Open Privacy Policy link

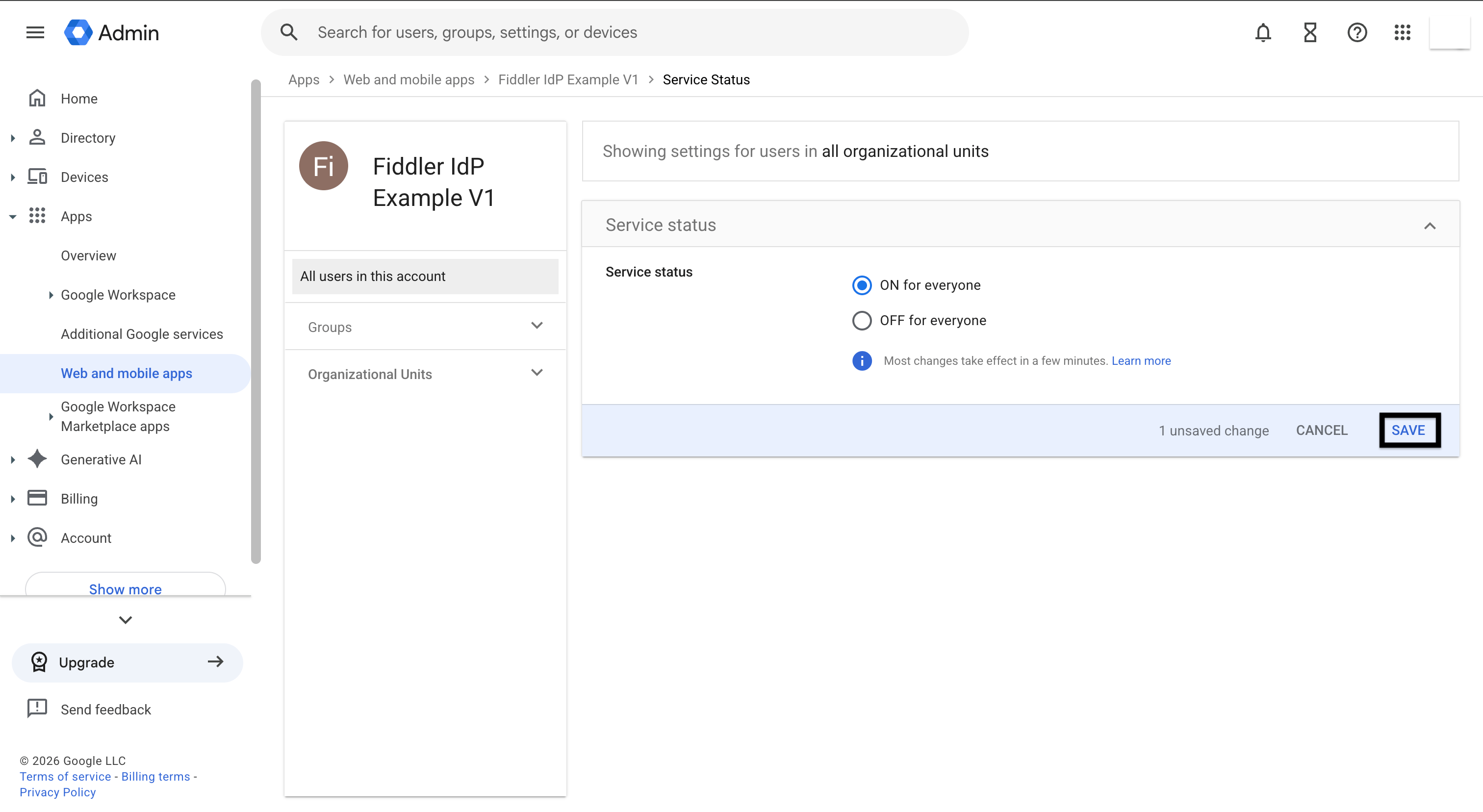point(57,792)
